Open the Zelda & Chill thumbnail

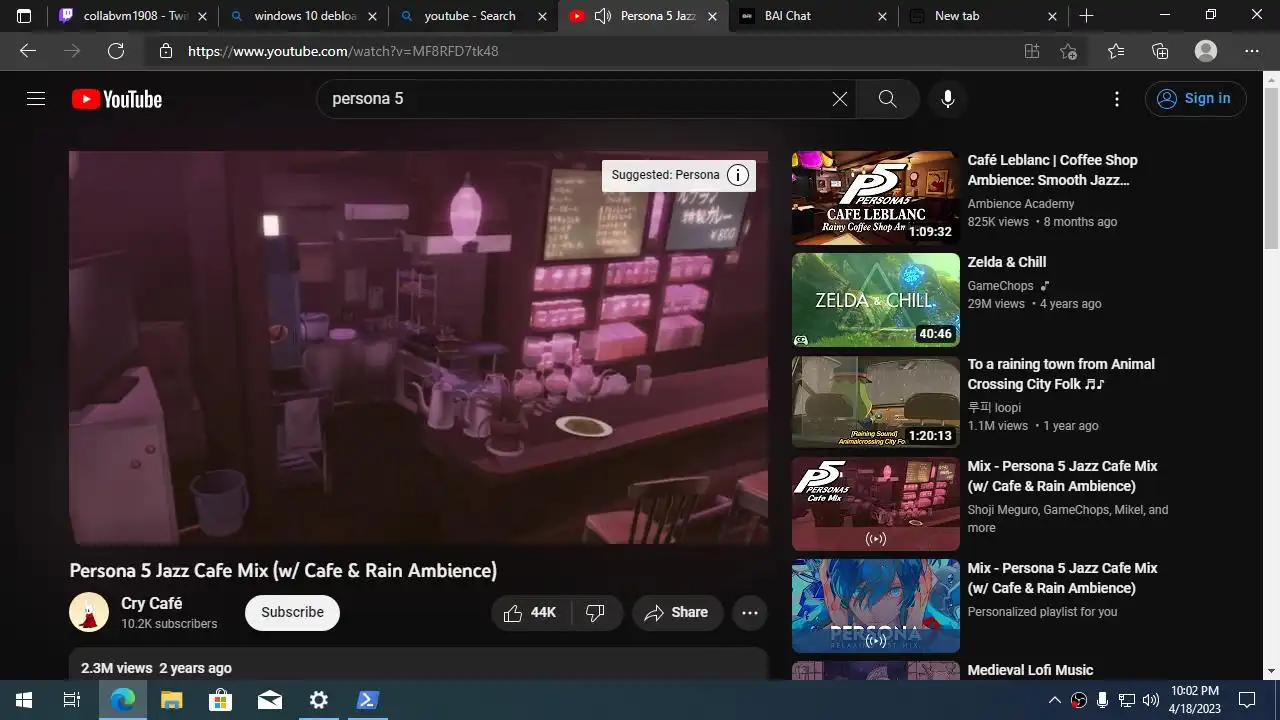click(876, 300)
